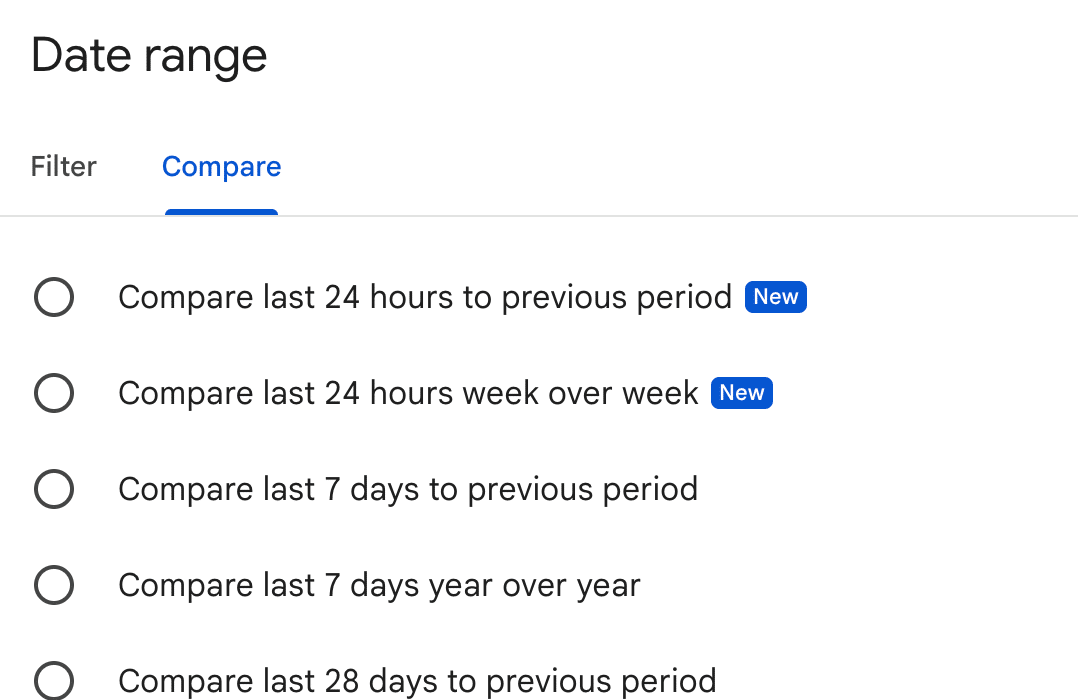This screenshot has height=700, width=1078.
Task: Pick the year over year comparison radio circle
Action: [x=54, y=585]
